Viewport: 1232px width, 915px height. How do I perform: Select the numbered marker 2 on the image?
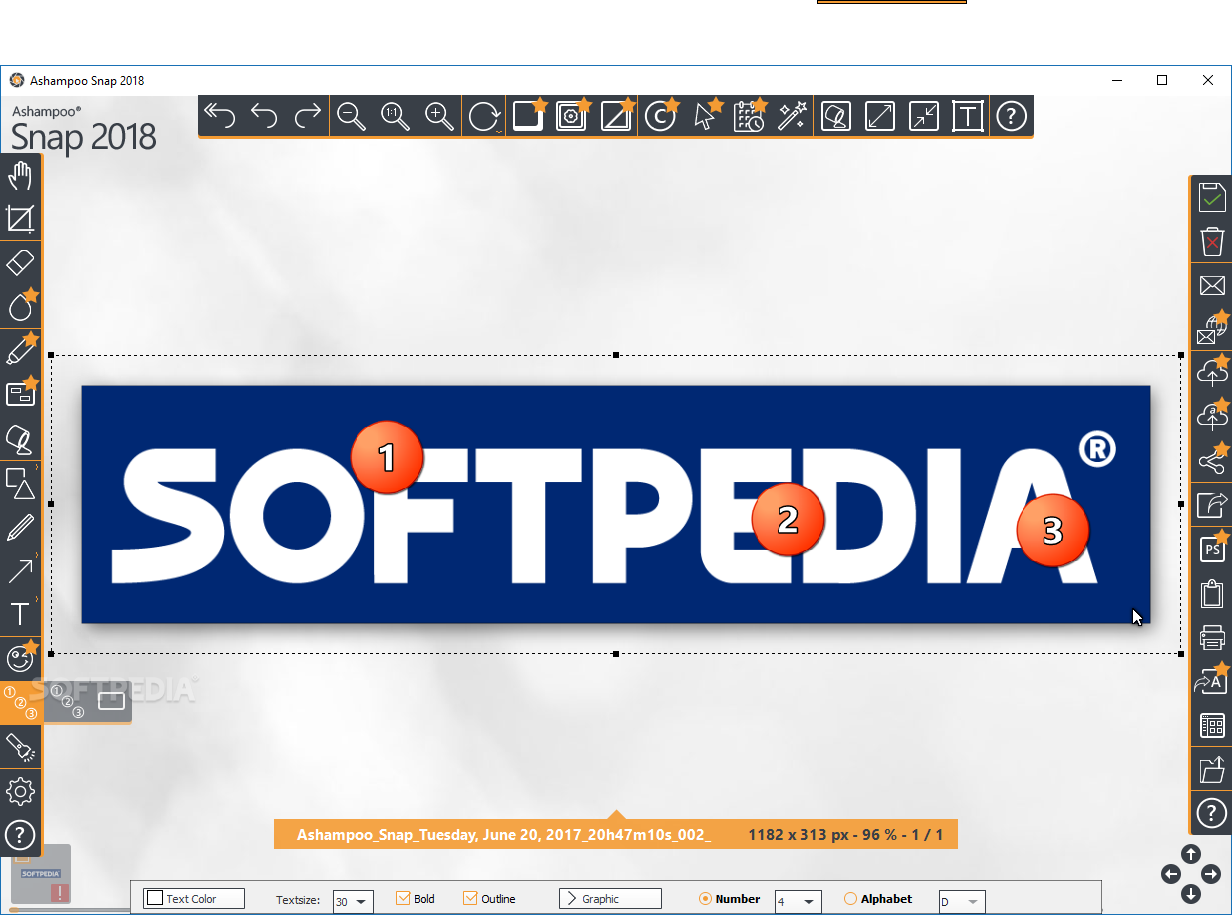pyautogui.click(x=788, y=519)
